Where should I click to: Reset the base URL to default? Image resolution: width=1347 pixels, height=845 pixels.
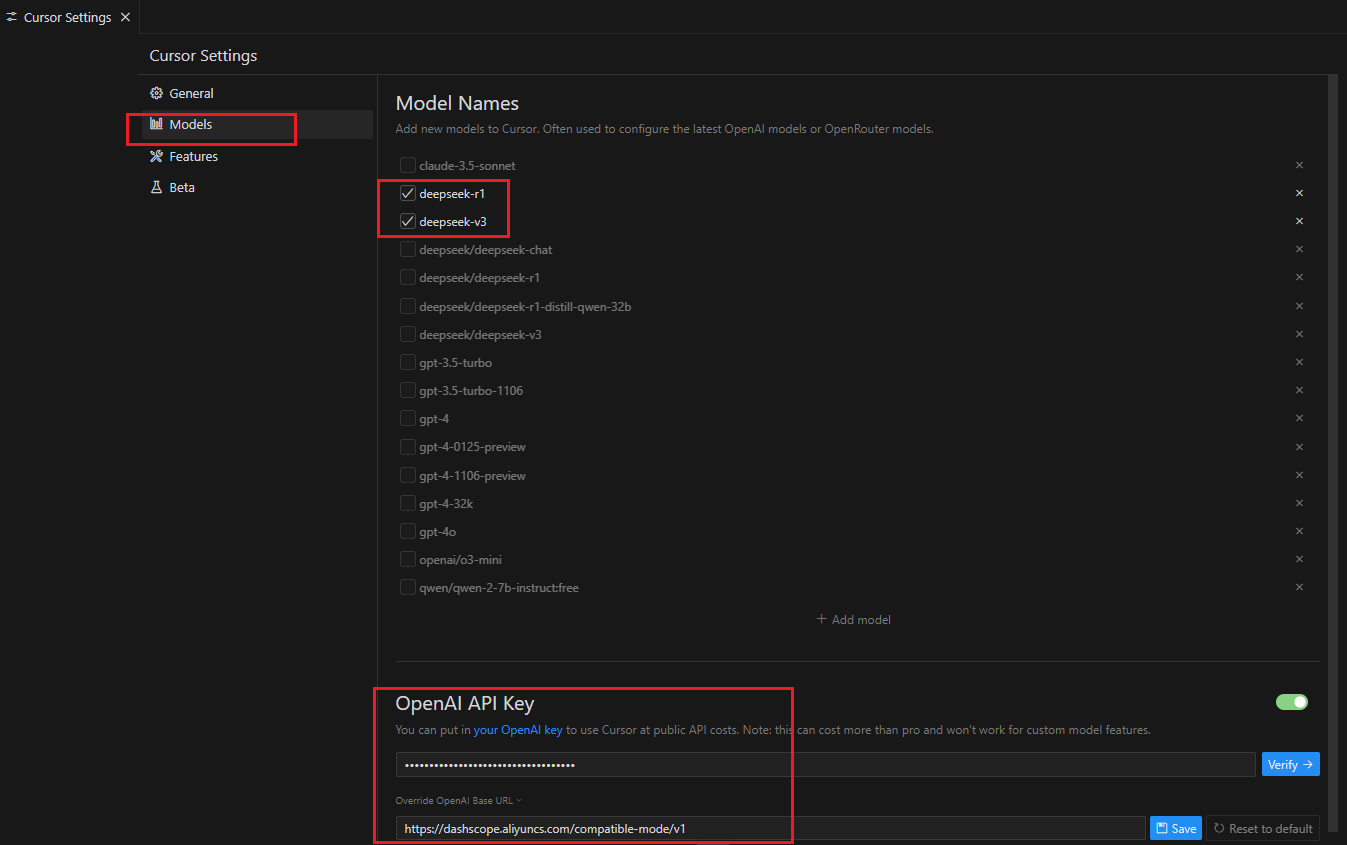click(x=1262, y=828)
